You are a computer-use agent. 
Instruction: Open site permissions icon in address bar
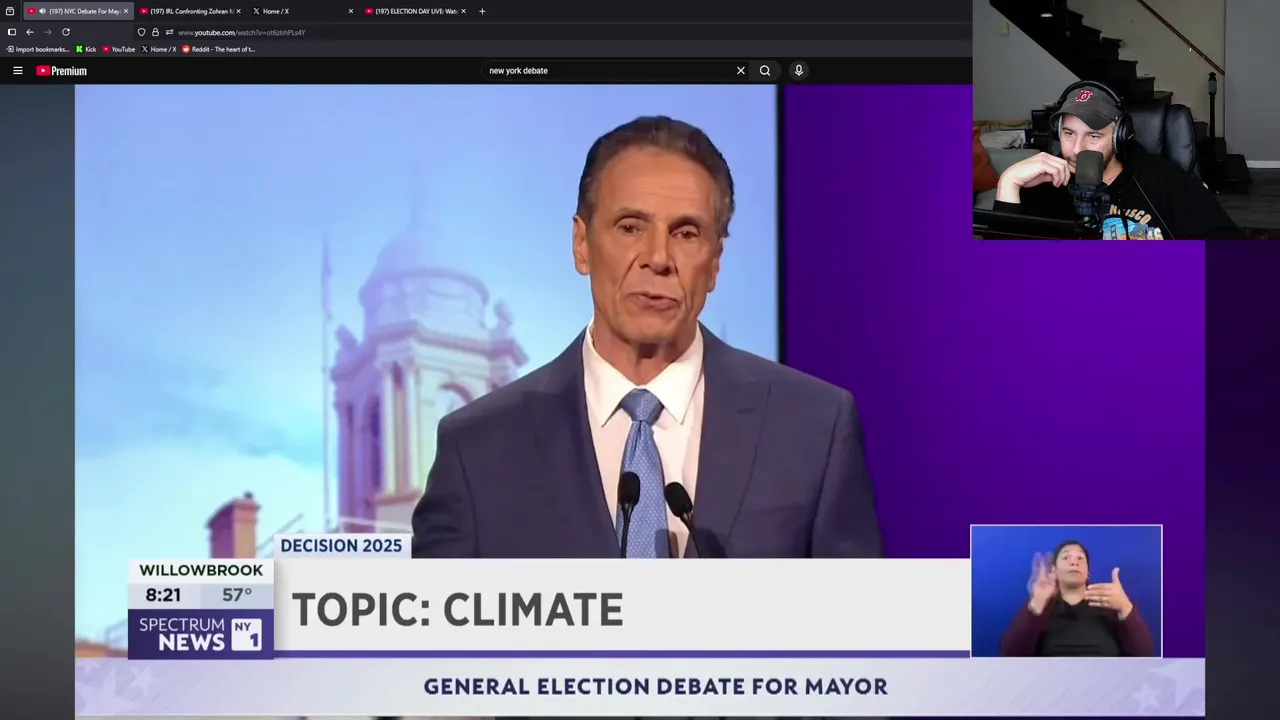click(x=169, y=32)
